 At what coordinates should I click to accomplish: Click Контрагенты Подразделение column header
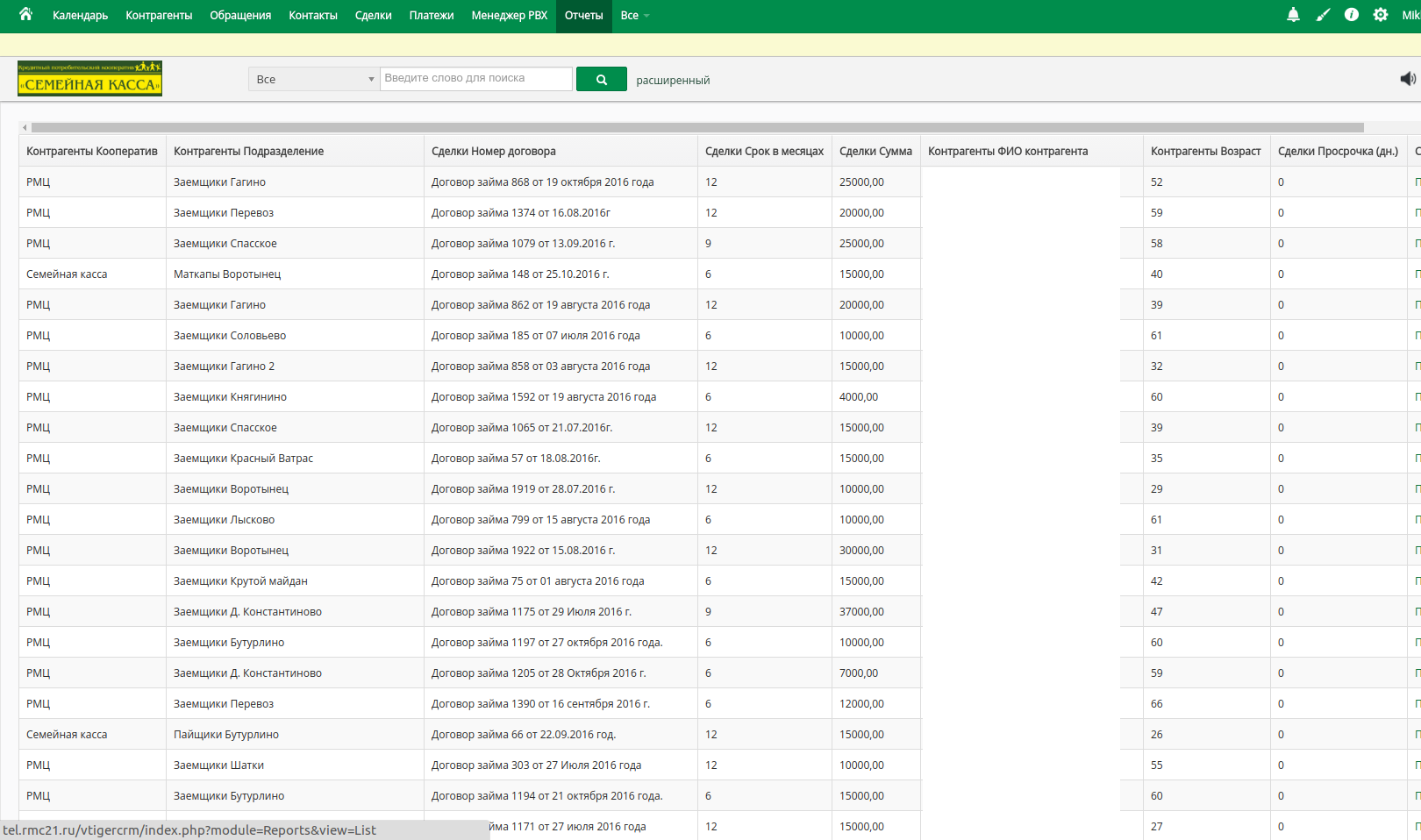295,151
